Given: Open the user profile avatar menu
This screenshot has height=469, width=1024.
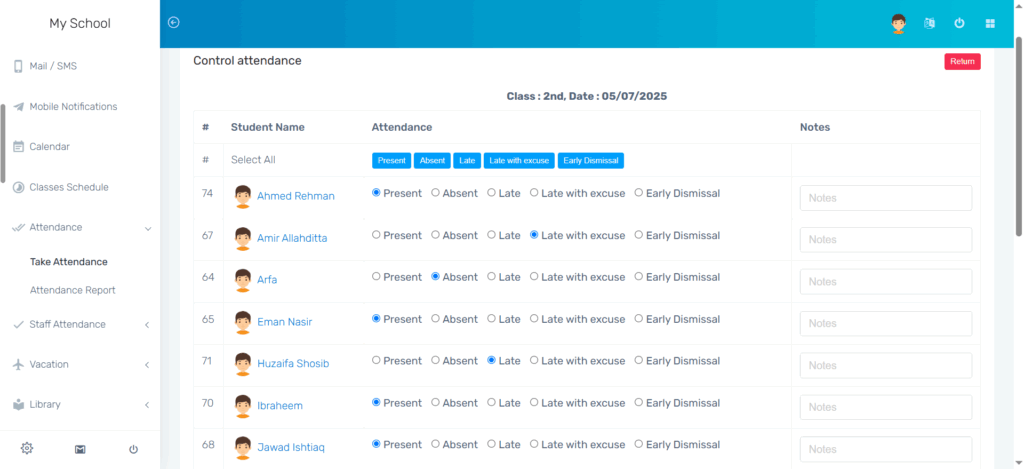Looking at the screenshot, I should click(x=898, y=23).
